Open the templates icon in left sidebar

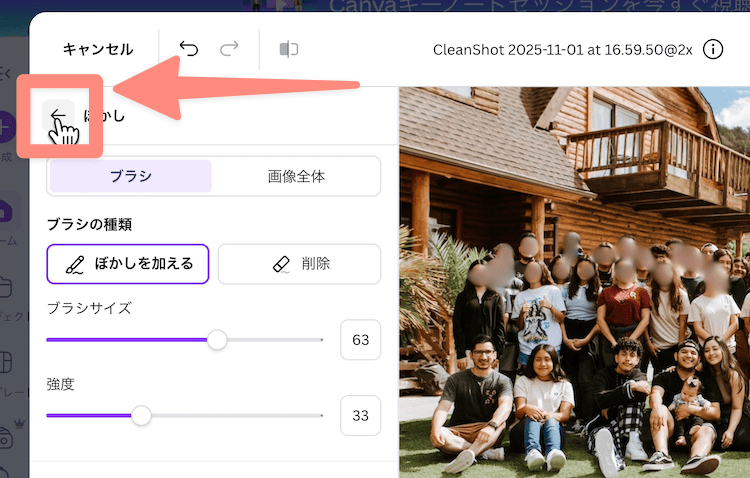pyautogui.click(x=6, y=360)
